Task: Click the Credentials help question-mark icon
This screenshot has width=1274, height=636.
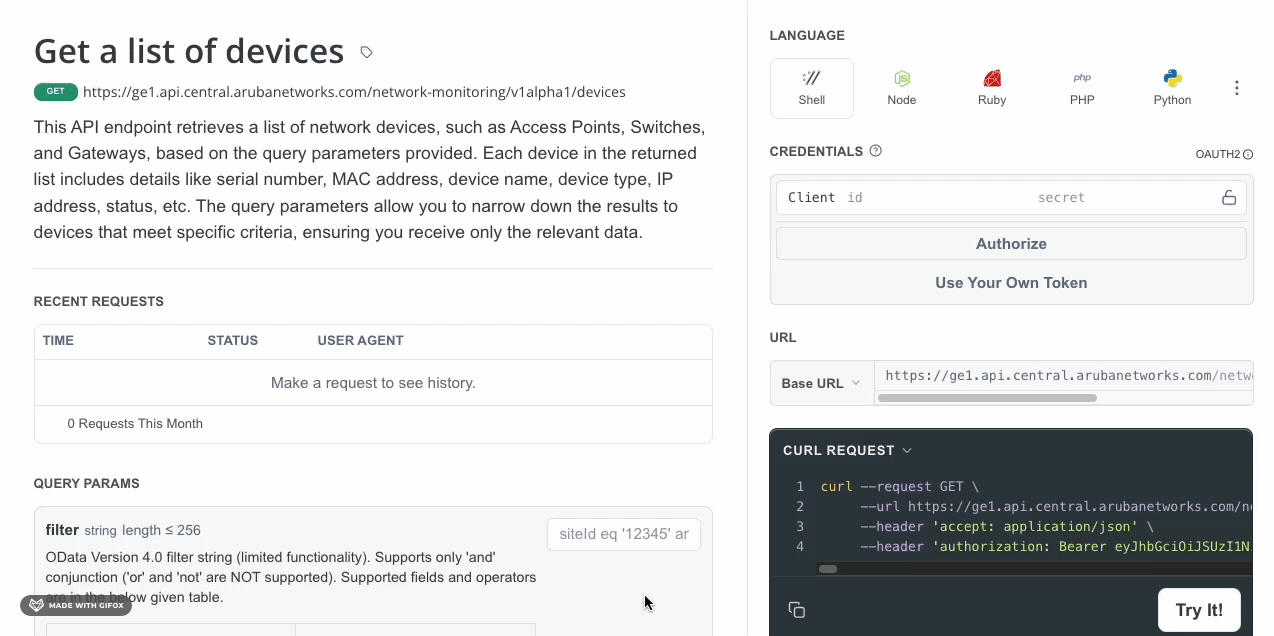Action: (876, 151)
